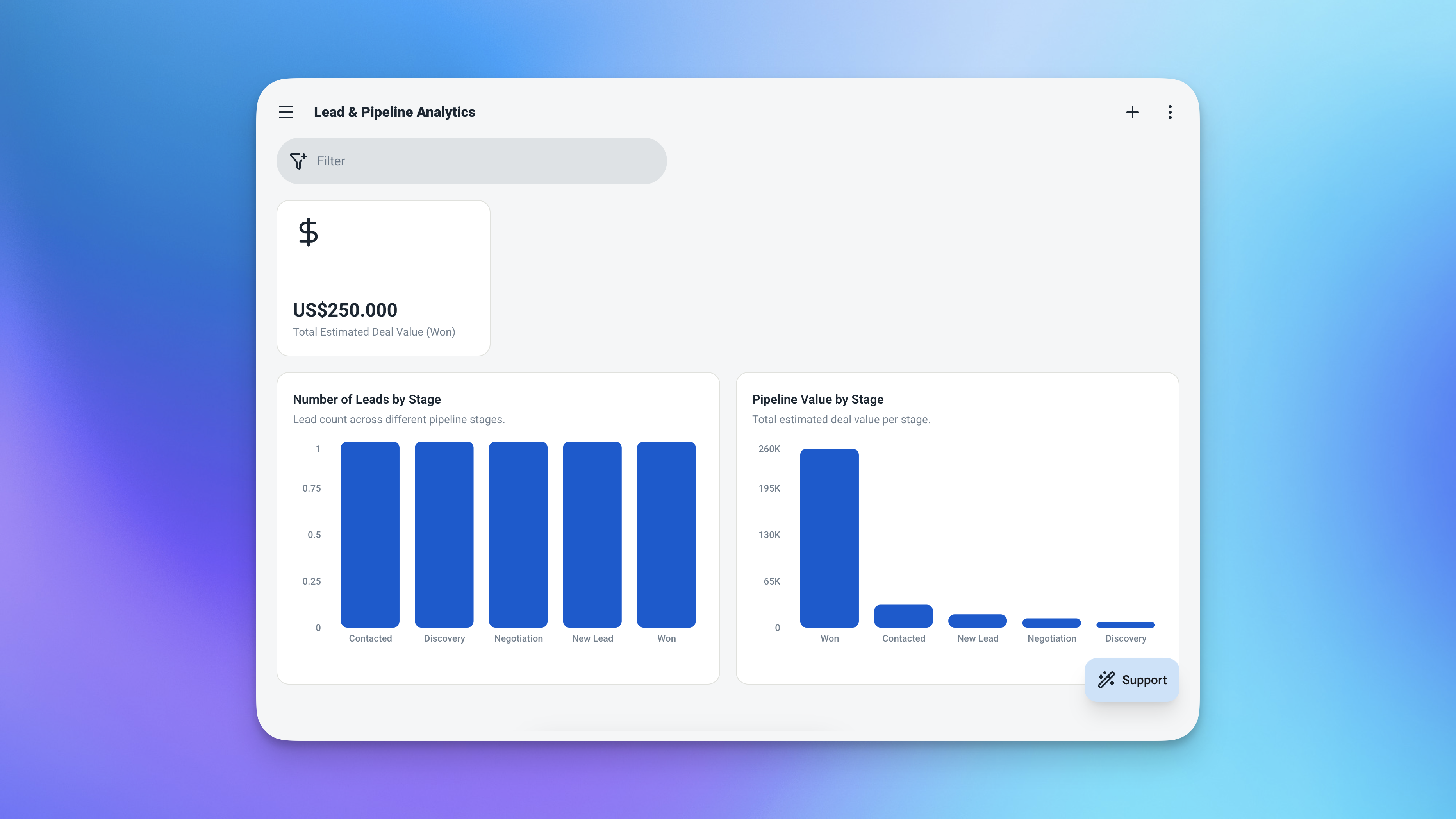Click the Won bar in leads chart
Image resolution: width=1456 pixels, height=819 pixels.
tap(666, 534)
